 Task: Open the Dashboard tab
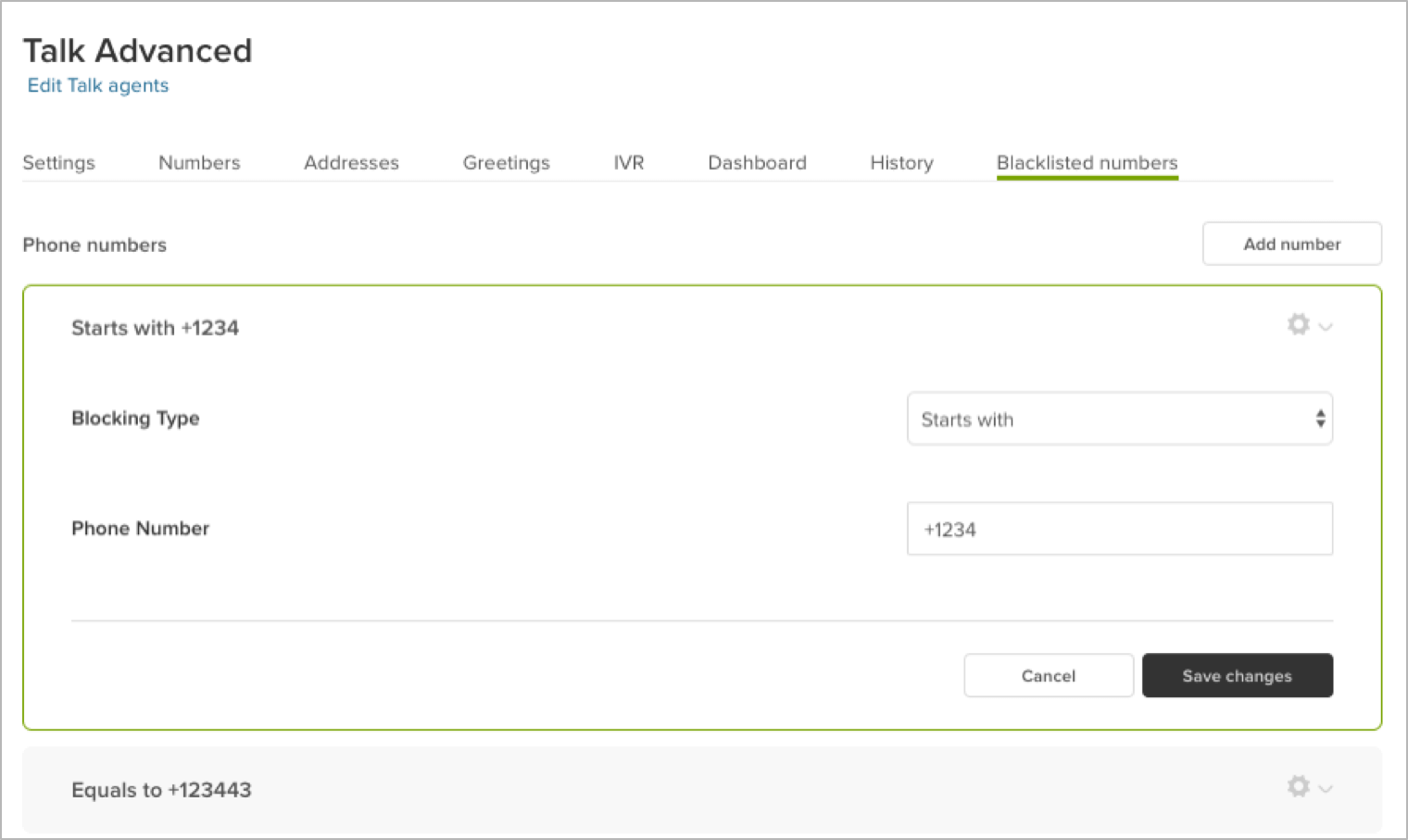click(757, 162)
